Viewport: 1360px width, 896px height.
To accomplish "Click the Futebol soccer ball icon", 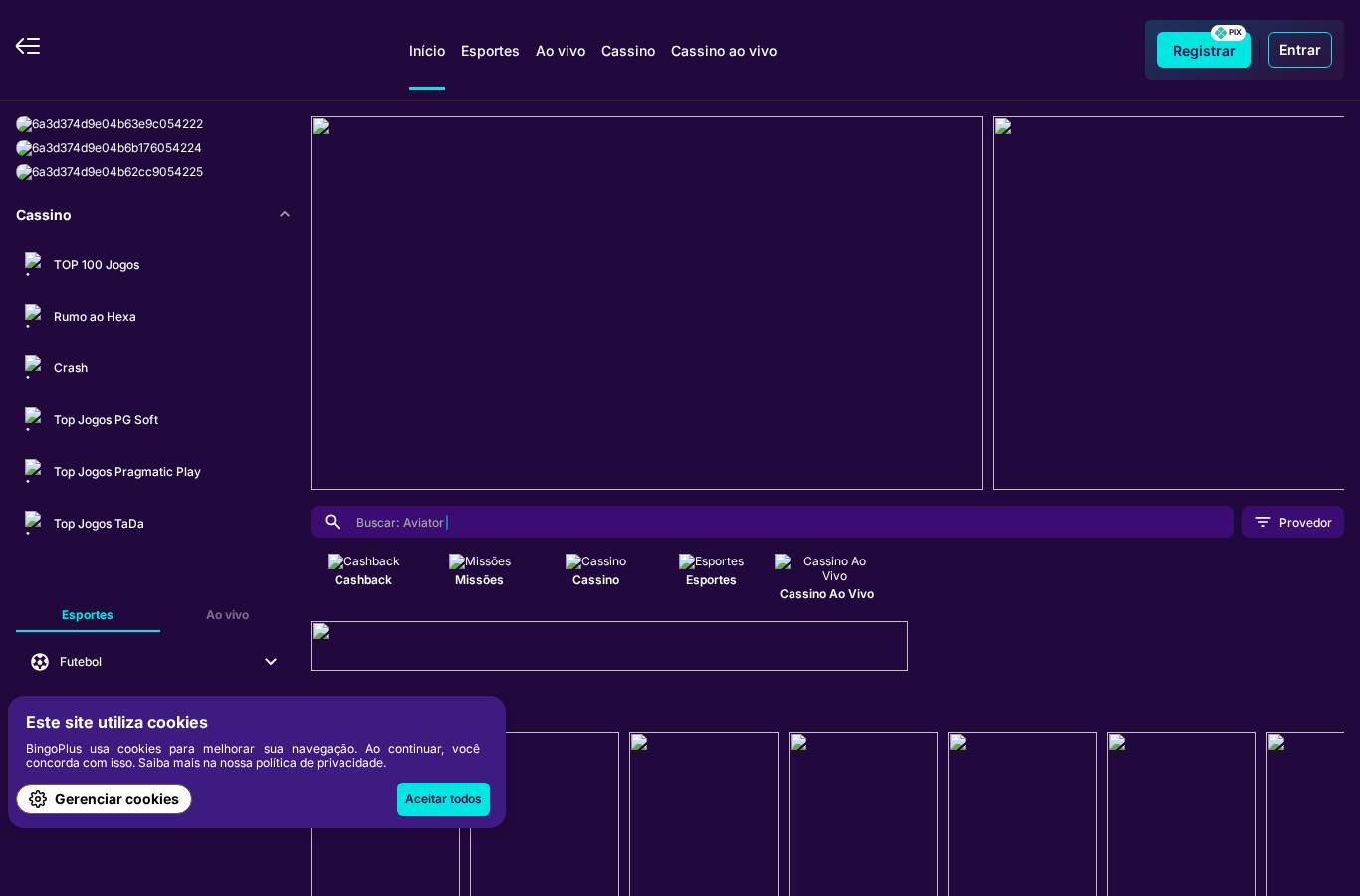I will click(x=40, y=662).
